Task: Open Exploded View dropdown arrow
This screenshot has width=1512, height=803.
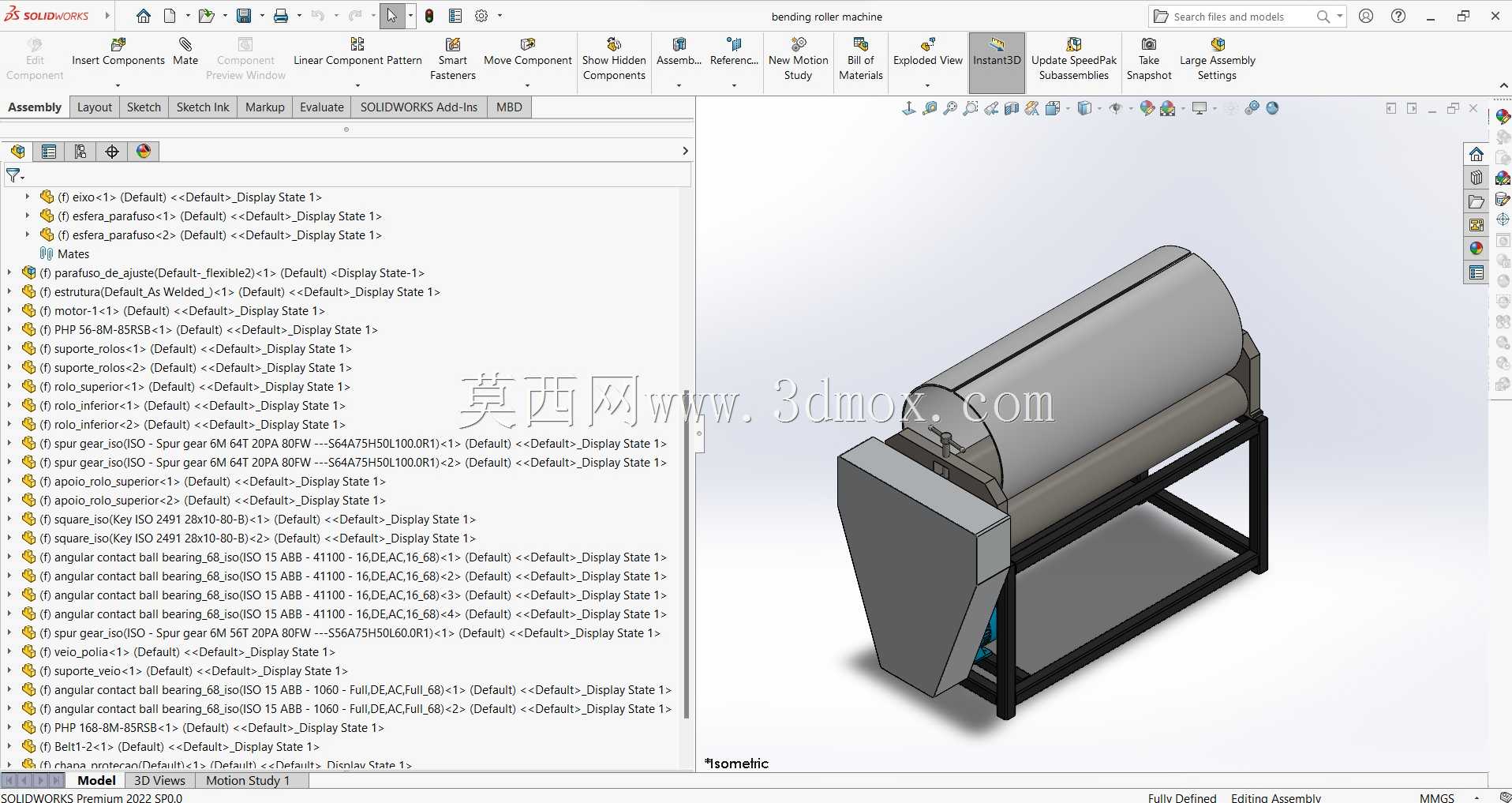Action: [927, 85]
